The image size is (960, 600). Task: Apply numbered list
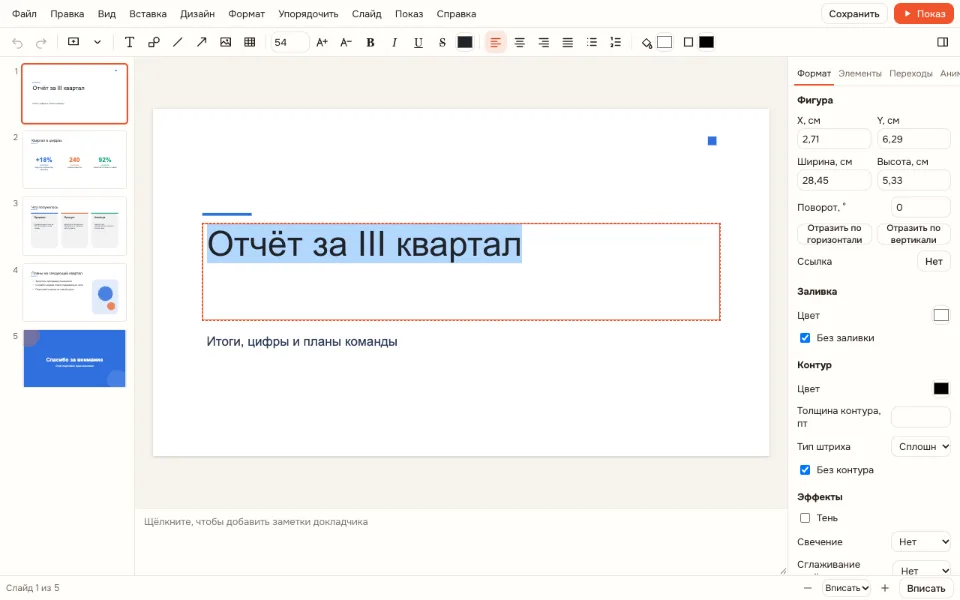coord(615,42)
